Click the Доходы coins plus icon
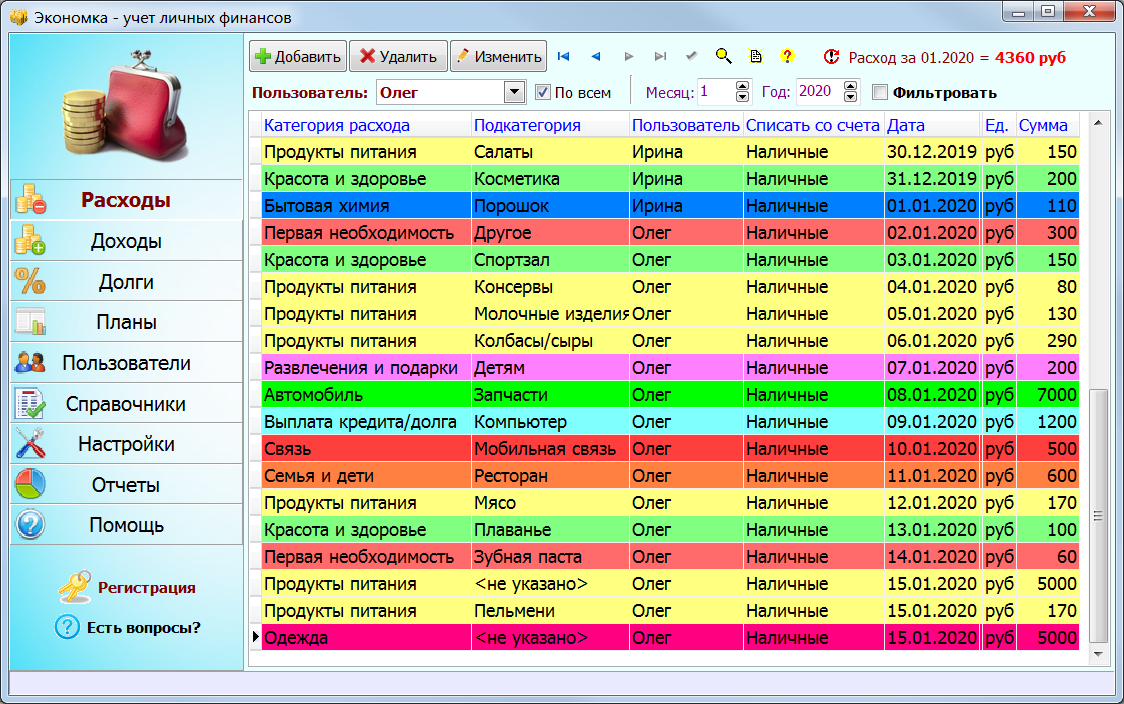 (30, 240)
